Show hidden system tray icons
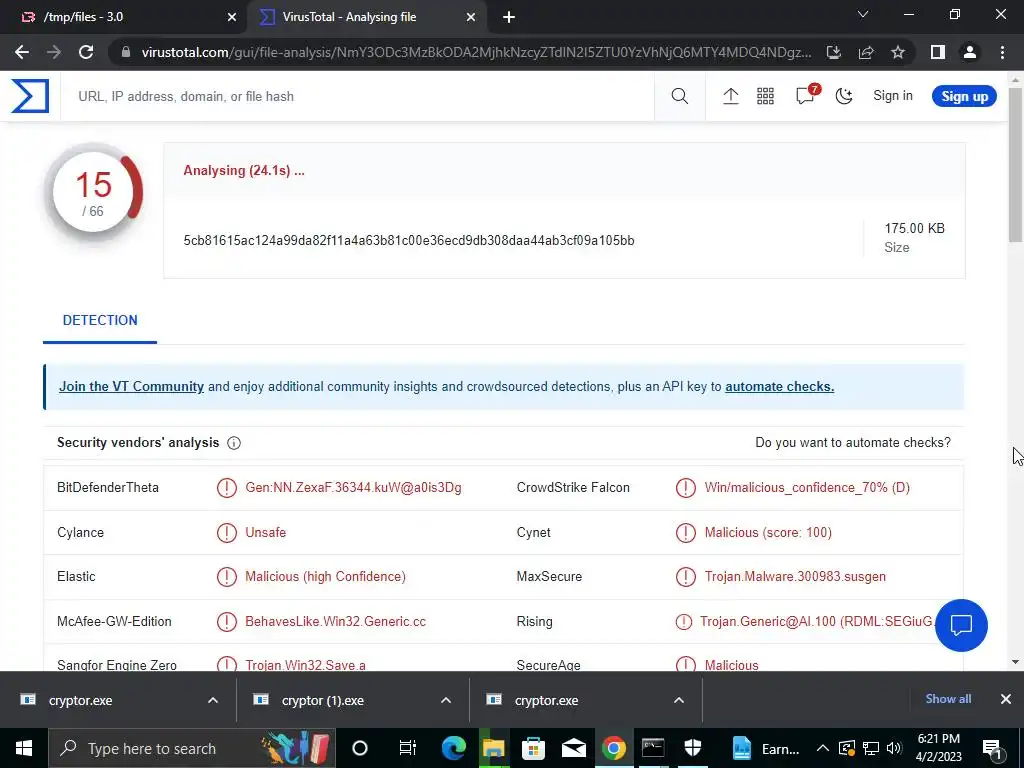 click(823, 748)
